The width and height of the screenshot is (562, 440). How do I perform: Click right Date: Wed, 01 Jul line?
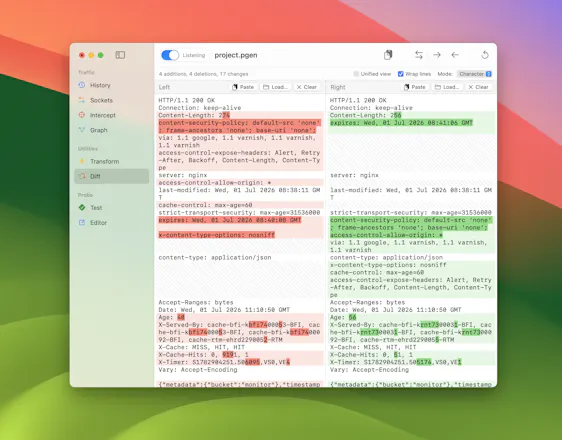396,310
